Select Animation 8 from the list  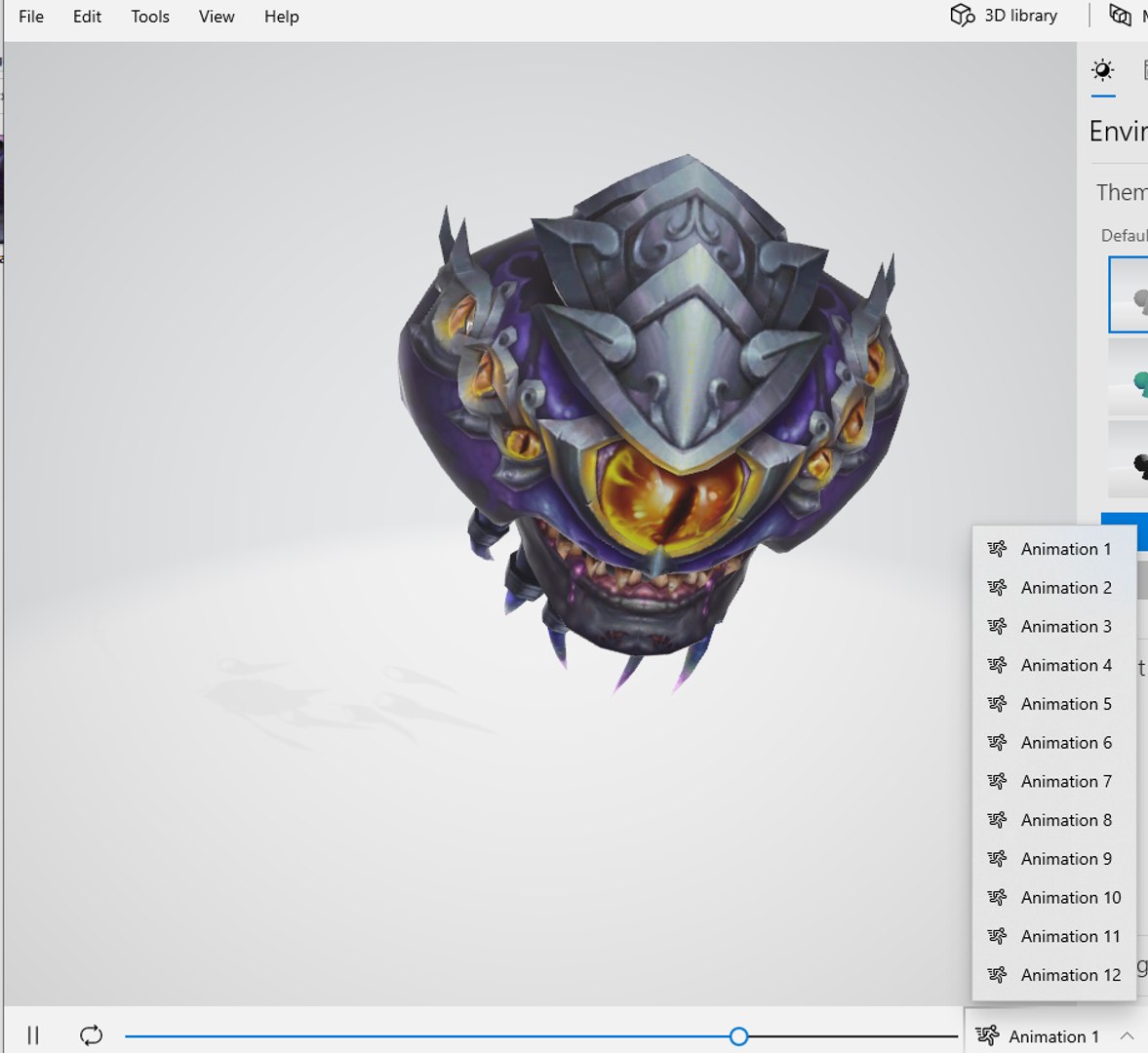pos(1053,820)
